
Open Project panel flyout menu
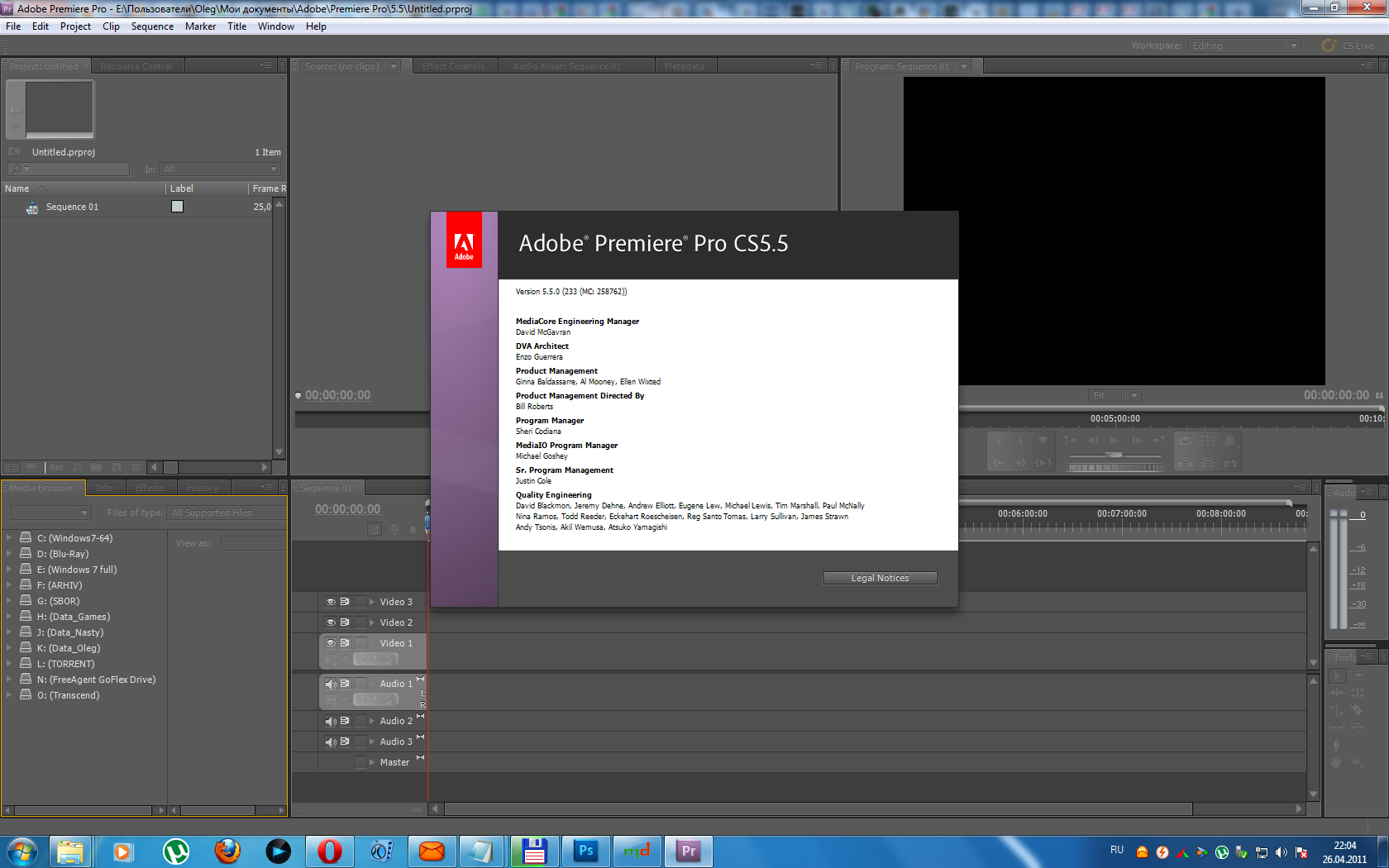pos(265,65)
